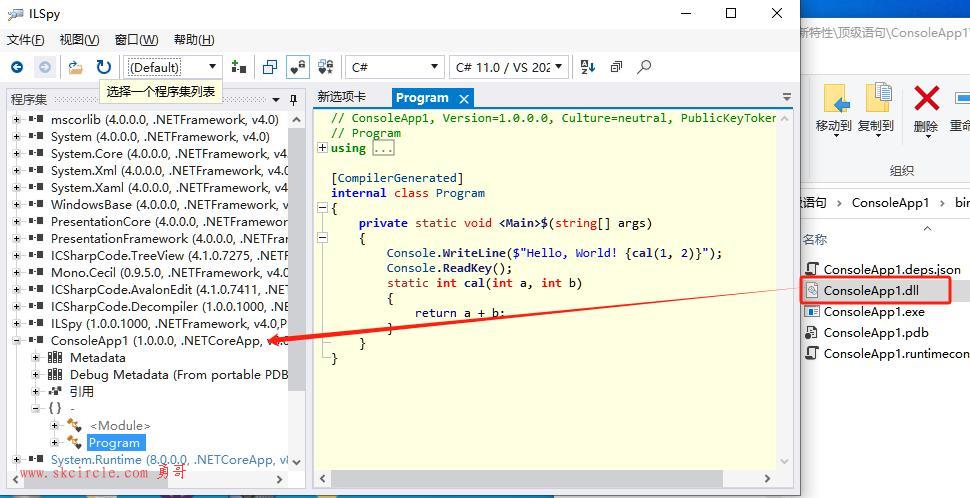The width and height of the screenshot is (970, 498).
Task: Select ICSharpCode.AvalonEdit assembly in tree
Action: pos(169,290)
